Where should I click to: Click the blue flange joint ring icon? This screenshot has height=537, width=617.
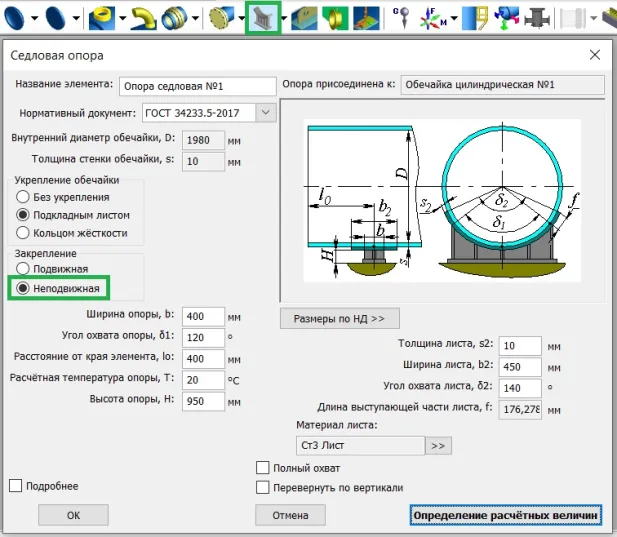174,17
